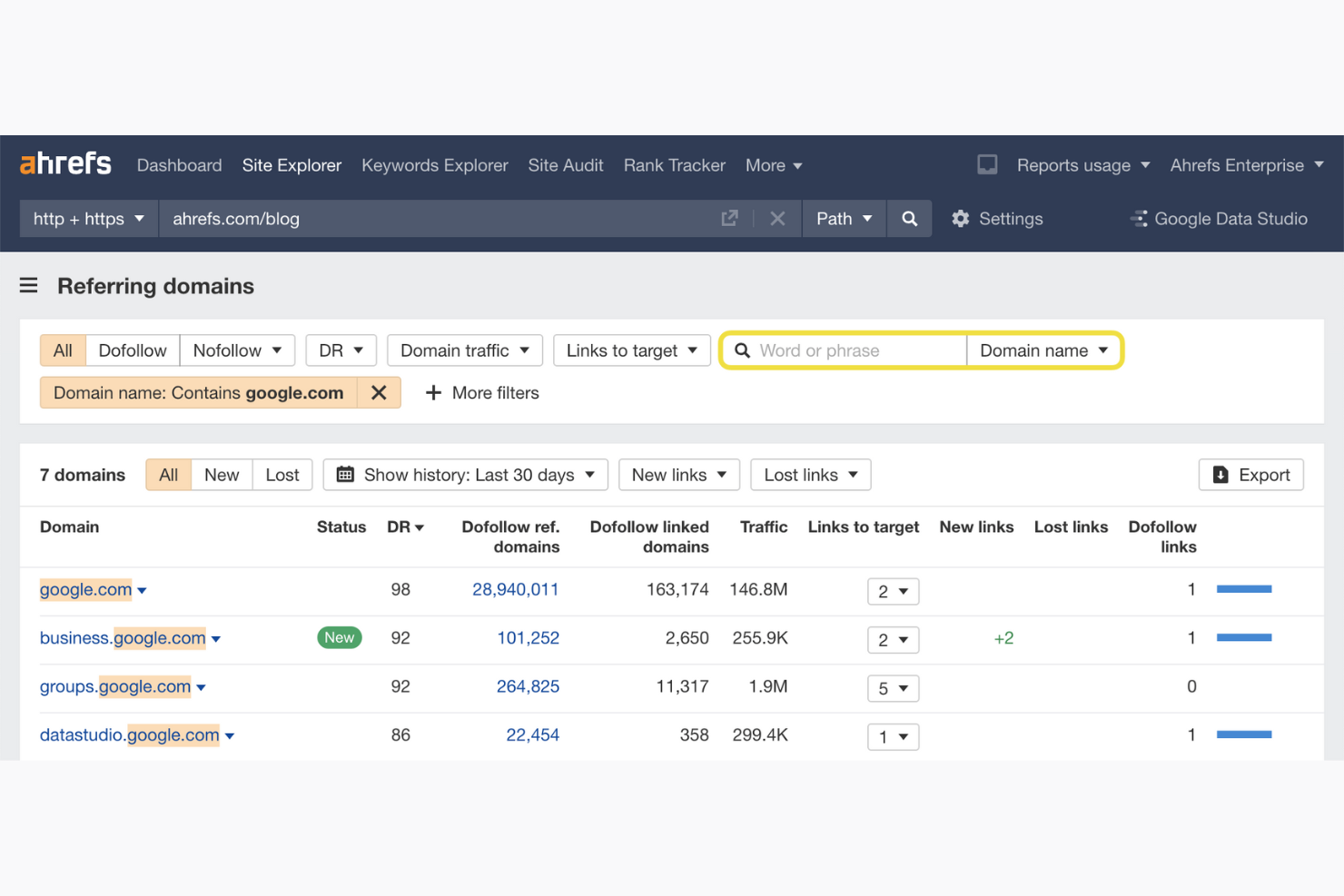Open the Lost links dropdown
The height and width of the screenshot is (896, 1344).
pos(811,475)
